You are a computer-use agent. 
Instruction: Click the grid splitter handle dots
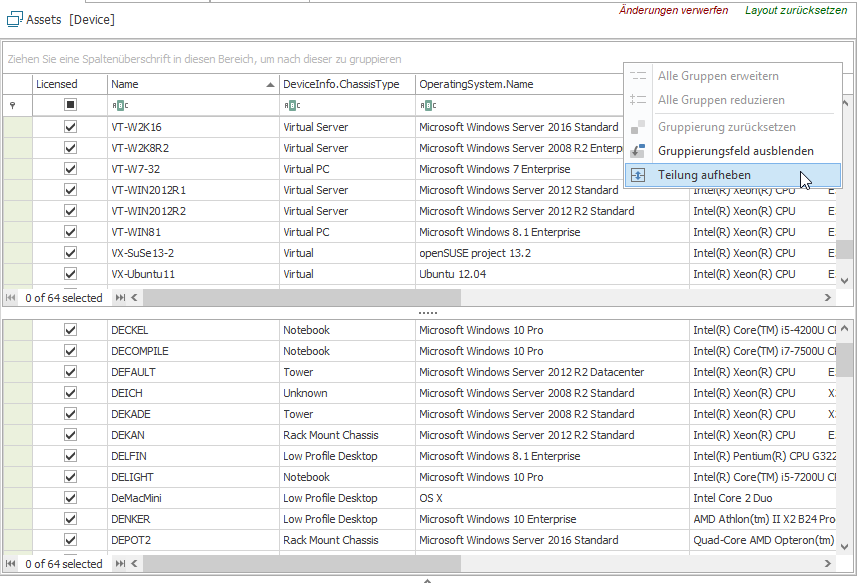point(427,313)
